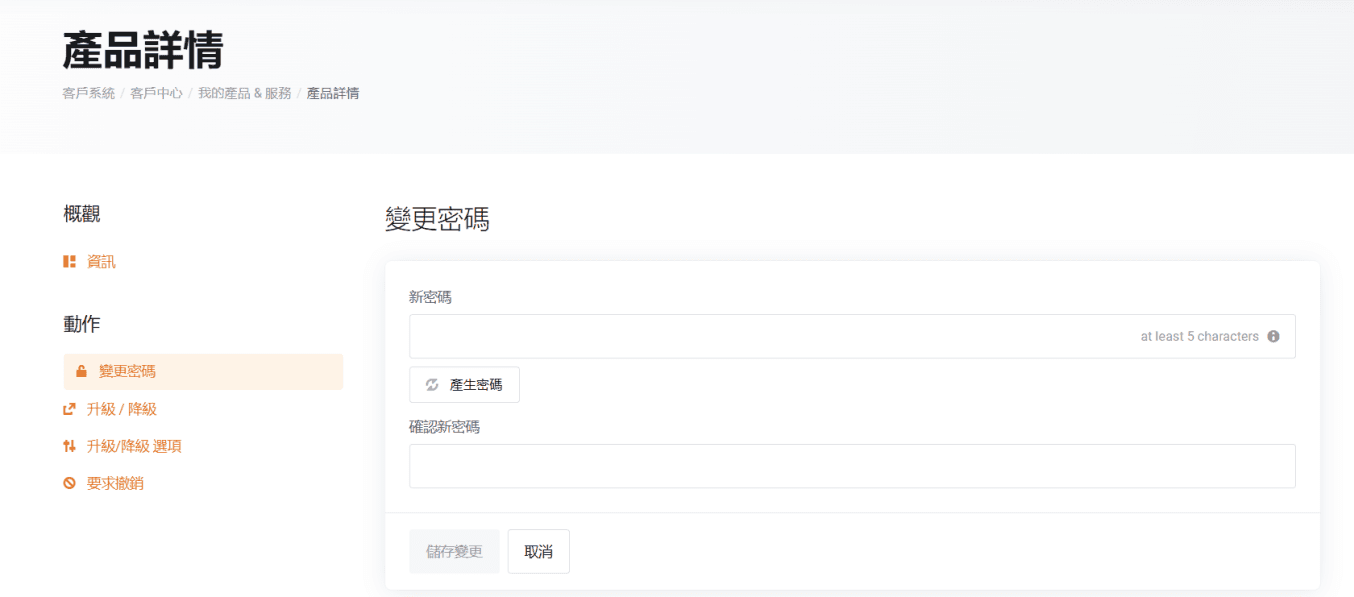1354x597 pixels.
Task: Select 變更密碼 in the sidebar menu
Action: click(127, 372)
